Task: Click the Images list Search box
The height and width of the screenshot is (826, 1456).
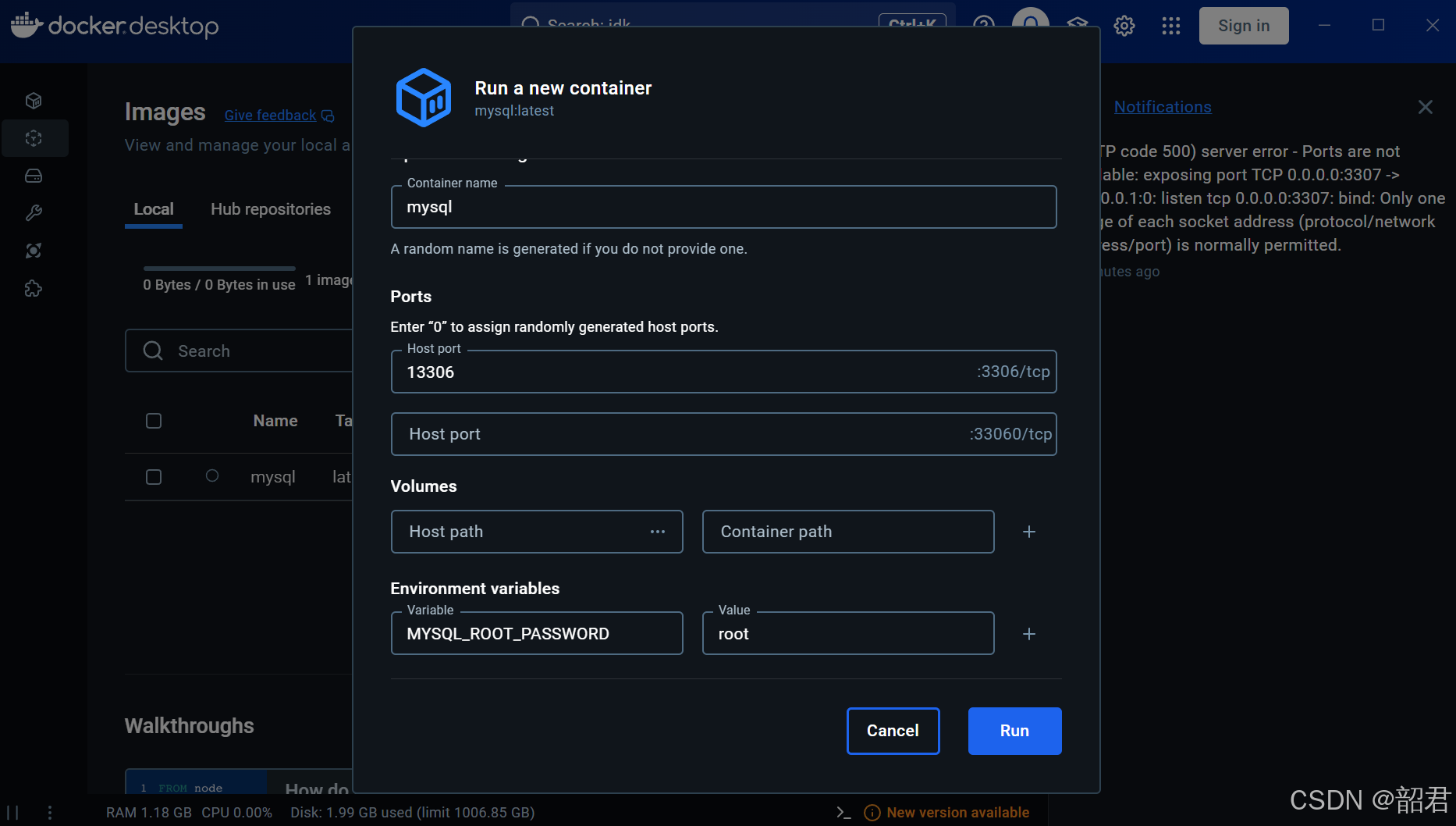Action: coord(239,351)
